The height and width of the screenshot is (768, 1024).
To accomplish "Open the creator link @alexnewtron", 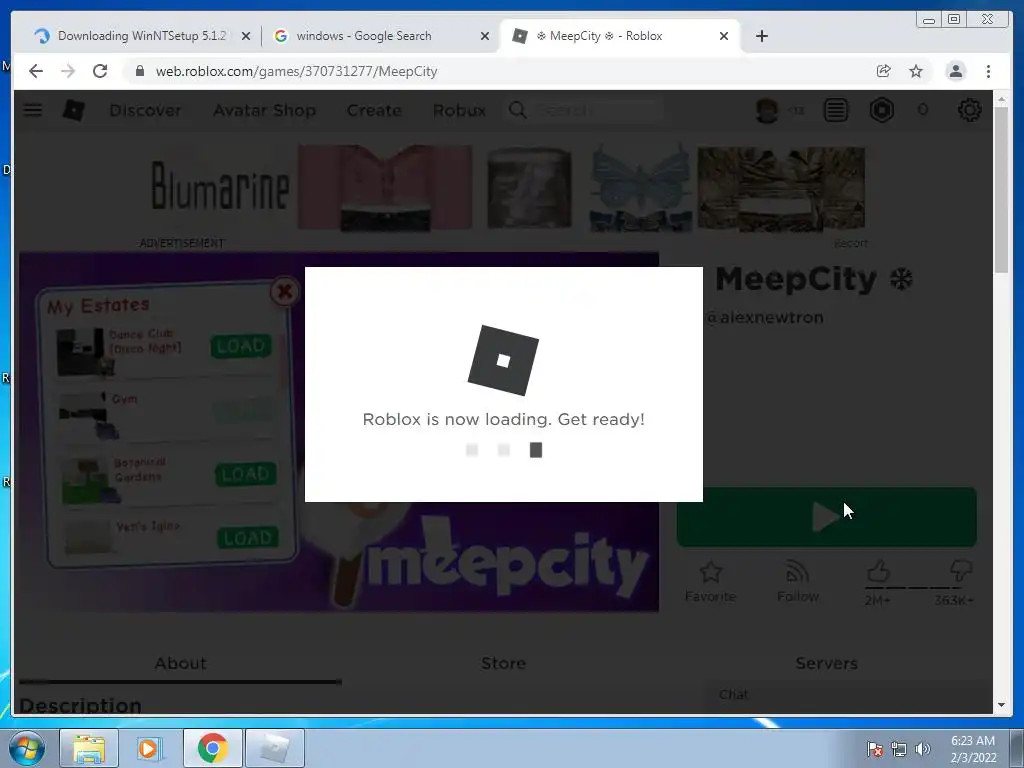I will [x=765, y=317].
